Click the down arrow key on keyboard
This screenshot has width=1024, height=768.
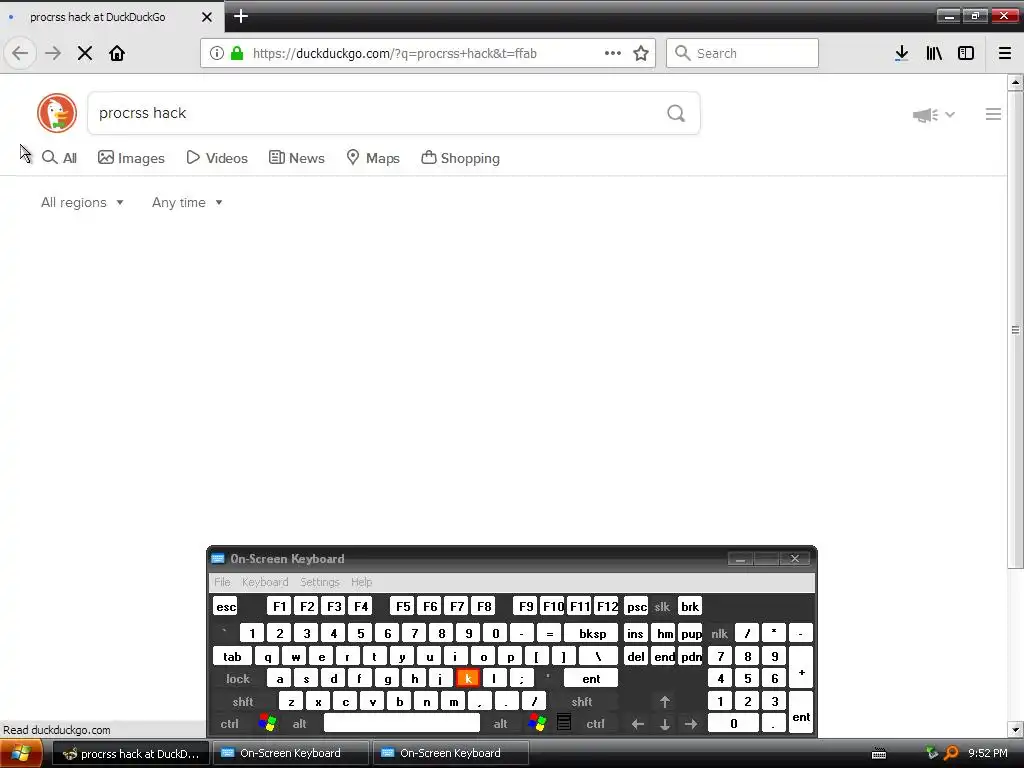(x=665, y=724)
